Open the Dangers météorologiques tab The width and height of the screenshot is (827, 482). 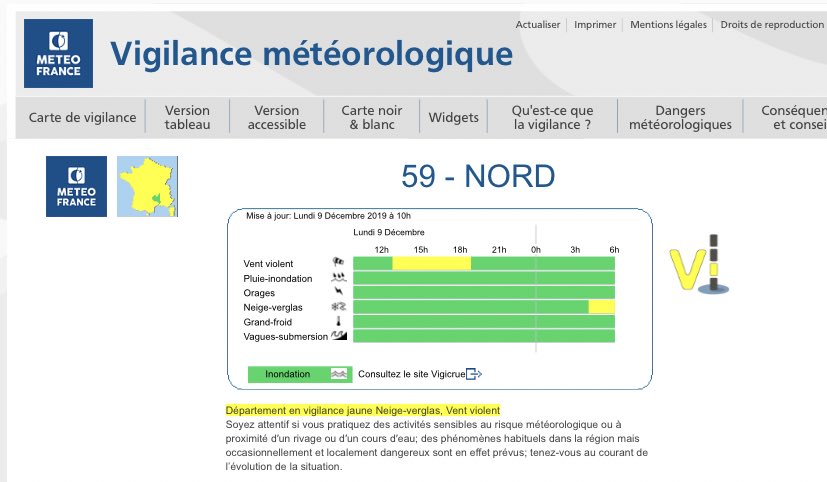680,117
